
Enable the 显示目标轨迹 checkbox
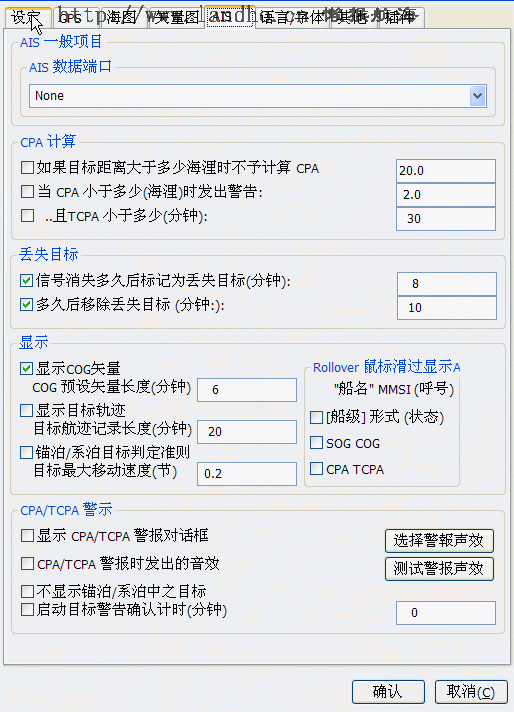pos(26,410)
